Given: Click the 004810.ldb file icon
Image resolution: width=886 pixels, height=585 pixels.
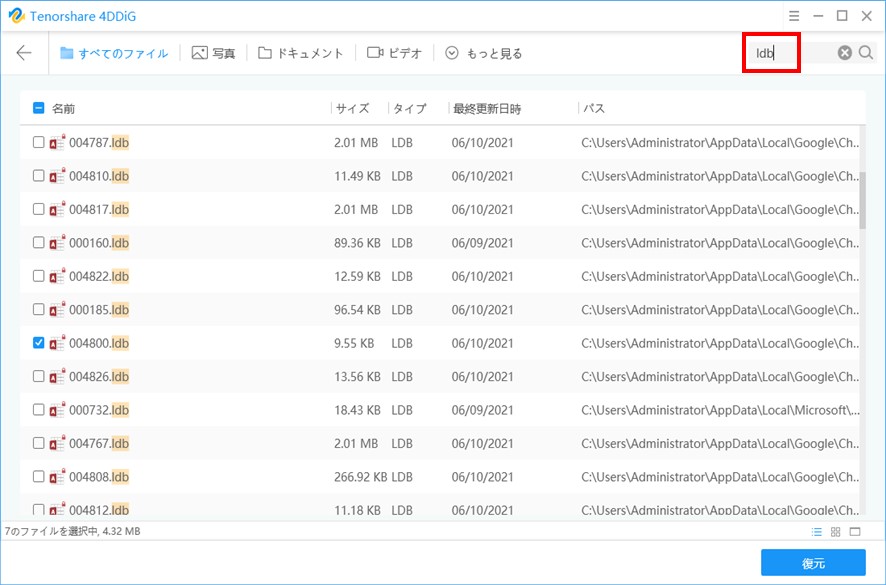Looking at the screenshot, I should (57, 175).
